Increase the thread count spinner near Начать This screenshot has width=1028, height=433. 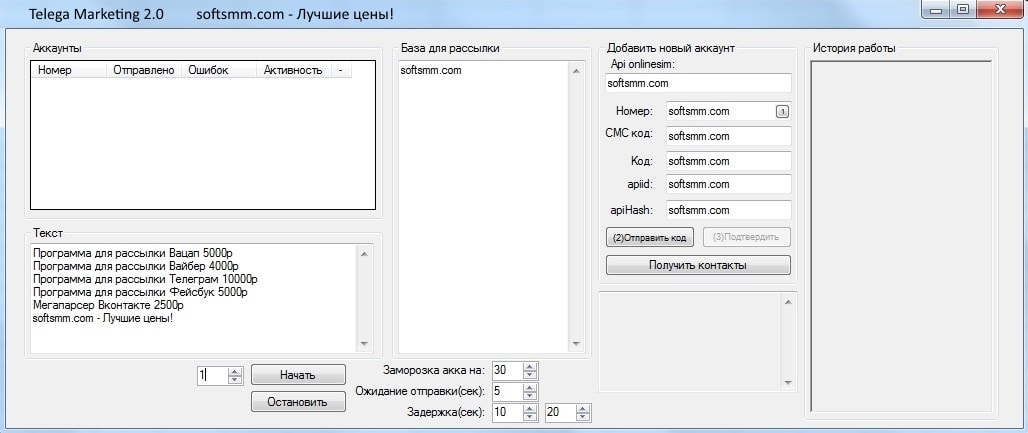pos(235,371)
